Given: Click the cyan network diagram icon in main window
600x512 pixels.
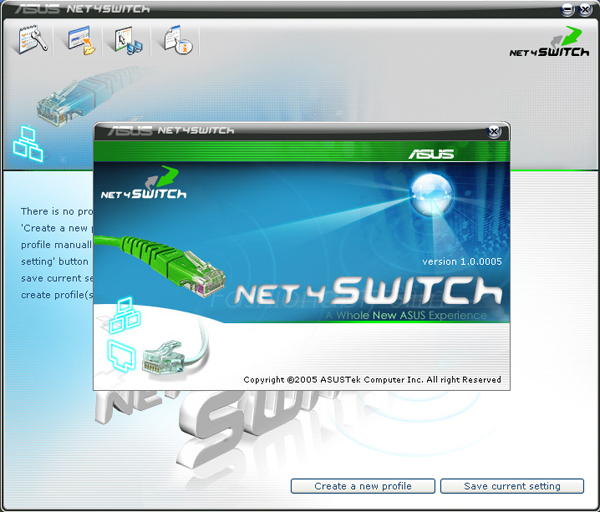Looking at the screenshot, I should (28, 143).
